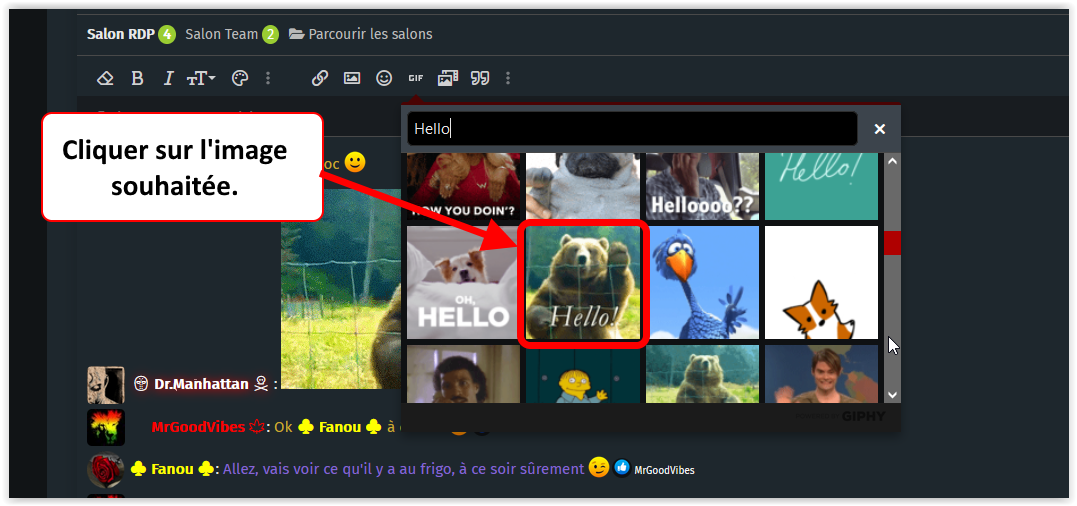
Task: Close the GIF search panel
Action: pyautogui.click(x=880, y=129)
